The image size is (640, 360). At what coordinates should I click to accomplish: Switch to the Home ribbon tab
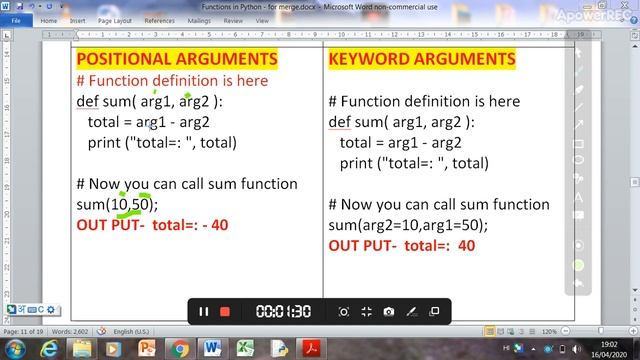(x=49, y=20)
